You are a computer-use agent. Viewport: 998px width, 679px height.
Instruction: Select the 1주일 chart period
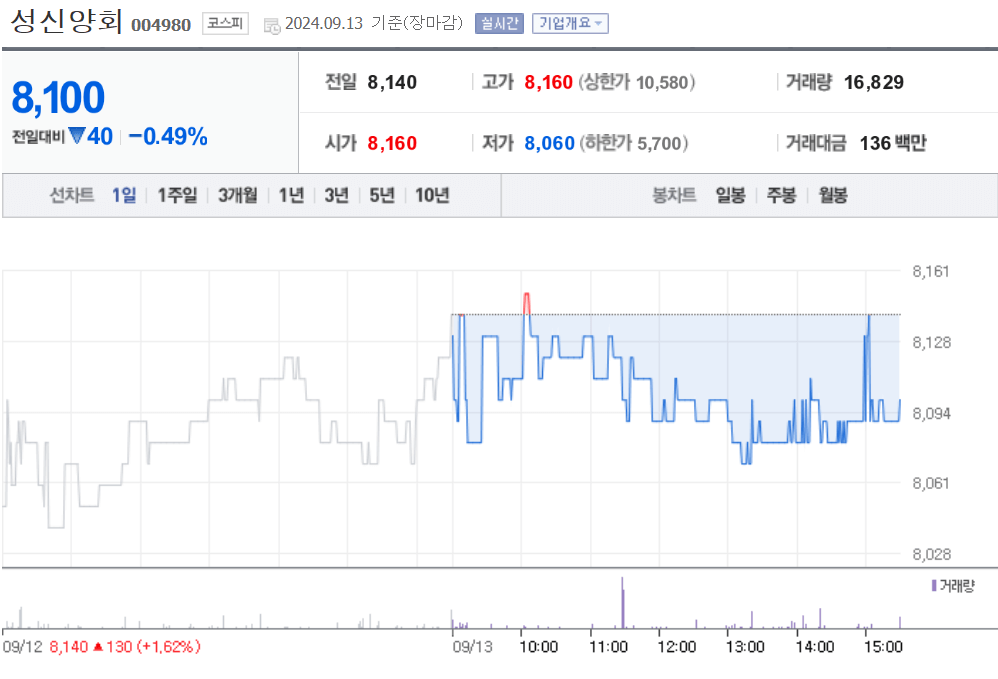tap(177, 195)
